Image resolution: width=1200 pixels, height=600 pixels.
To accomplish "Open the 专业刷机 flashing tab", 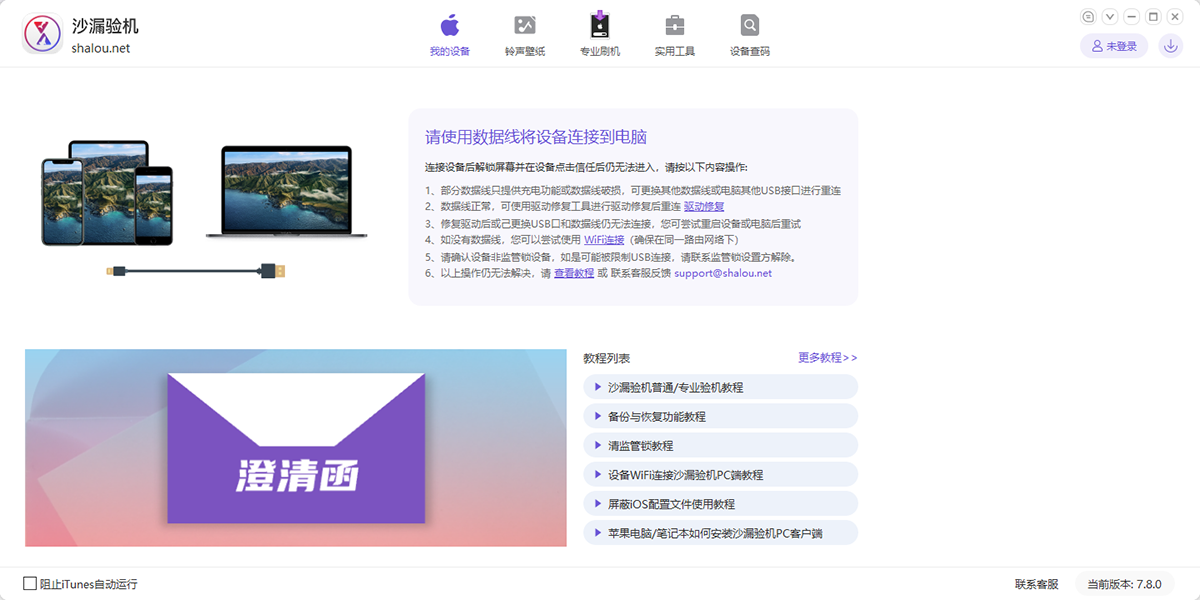I will (600, 35).
